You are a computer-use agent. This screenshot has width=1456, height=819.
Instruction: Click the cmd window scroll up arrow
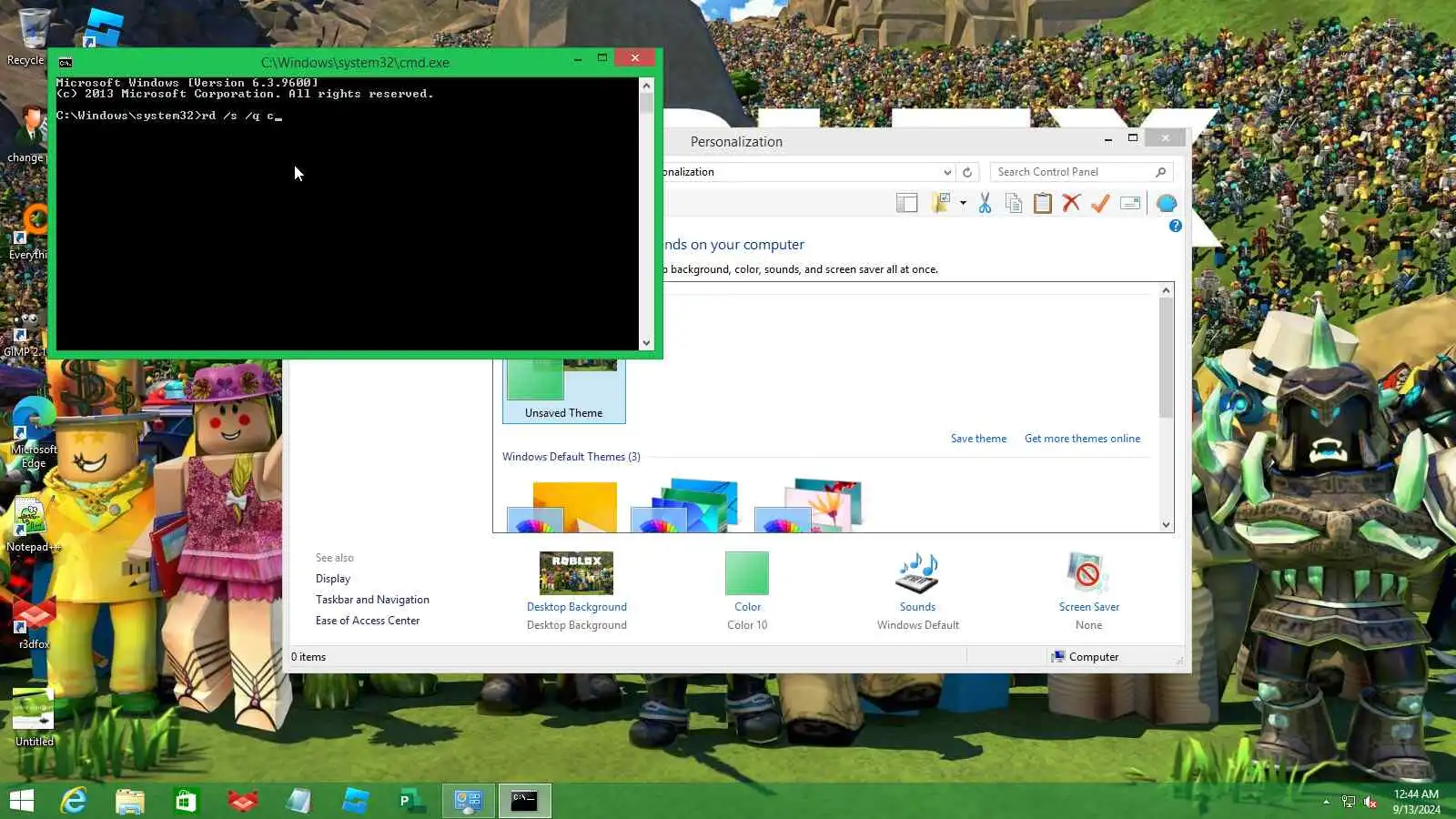(x=646, y=86)
